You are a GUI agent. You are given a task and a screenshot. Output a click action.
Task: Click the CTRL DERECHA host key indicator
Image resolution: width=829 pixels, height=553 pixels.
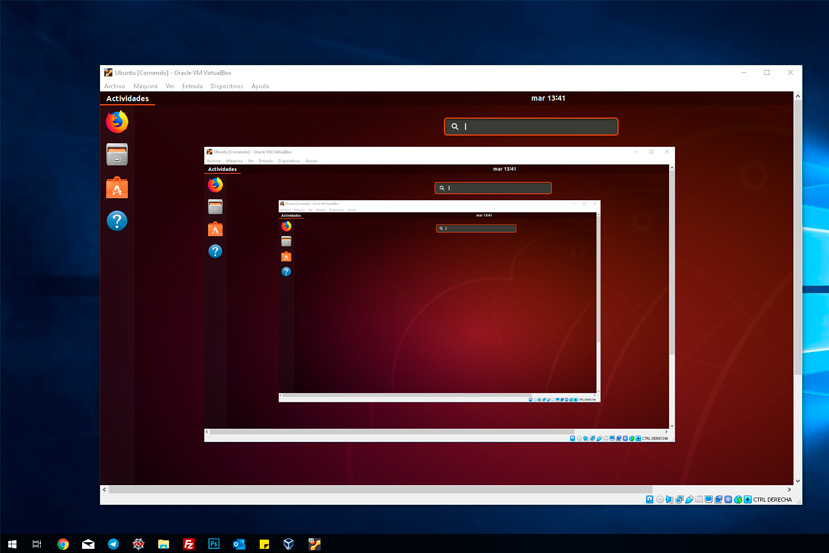(772, 499)
